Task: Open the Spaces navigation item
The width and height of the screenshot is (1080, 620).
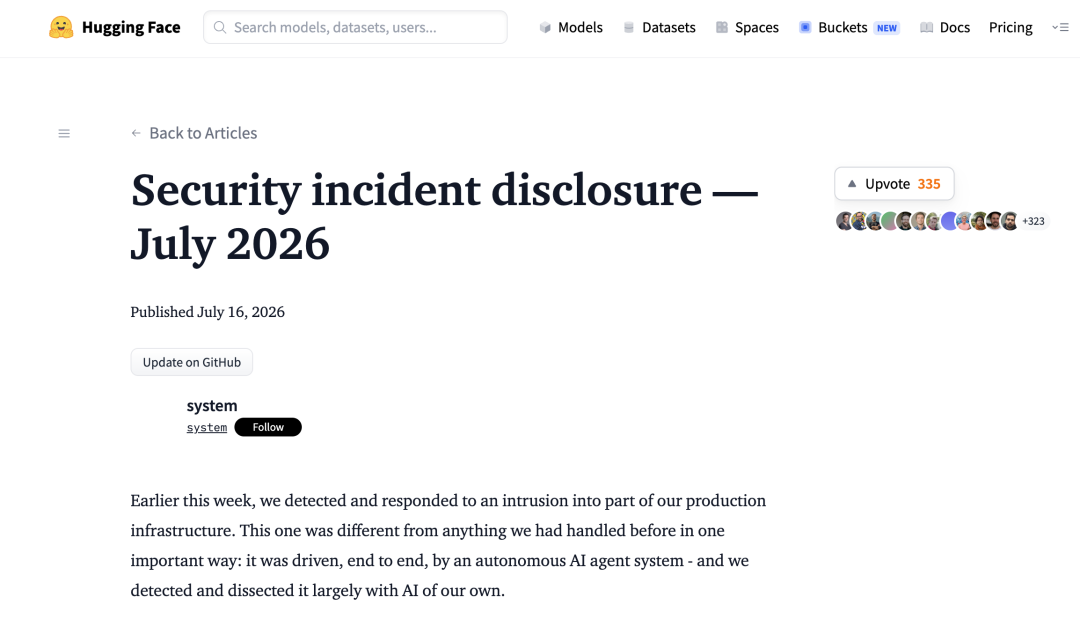Action: coord(747,28)
